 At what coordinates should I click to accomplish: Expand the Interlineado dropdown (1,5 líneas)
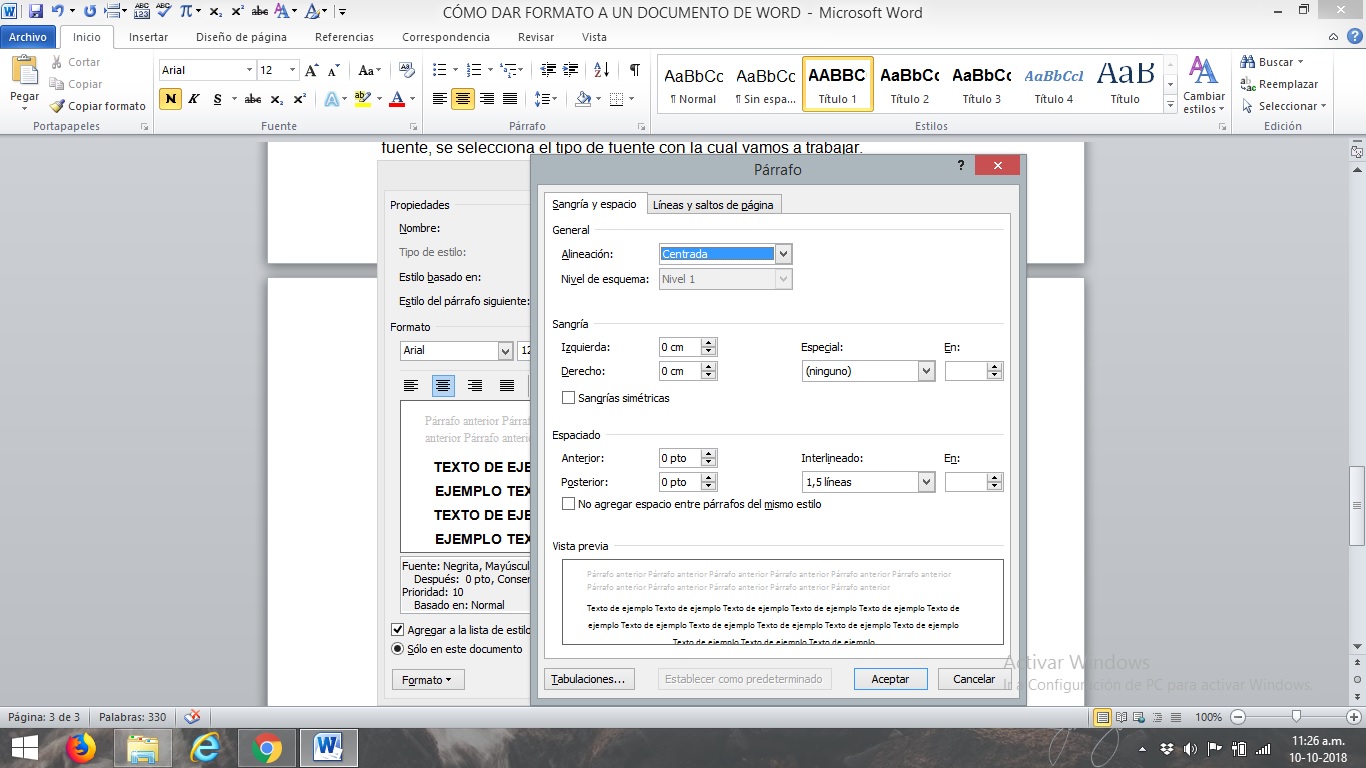[925, 482]
